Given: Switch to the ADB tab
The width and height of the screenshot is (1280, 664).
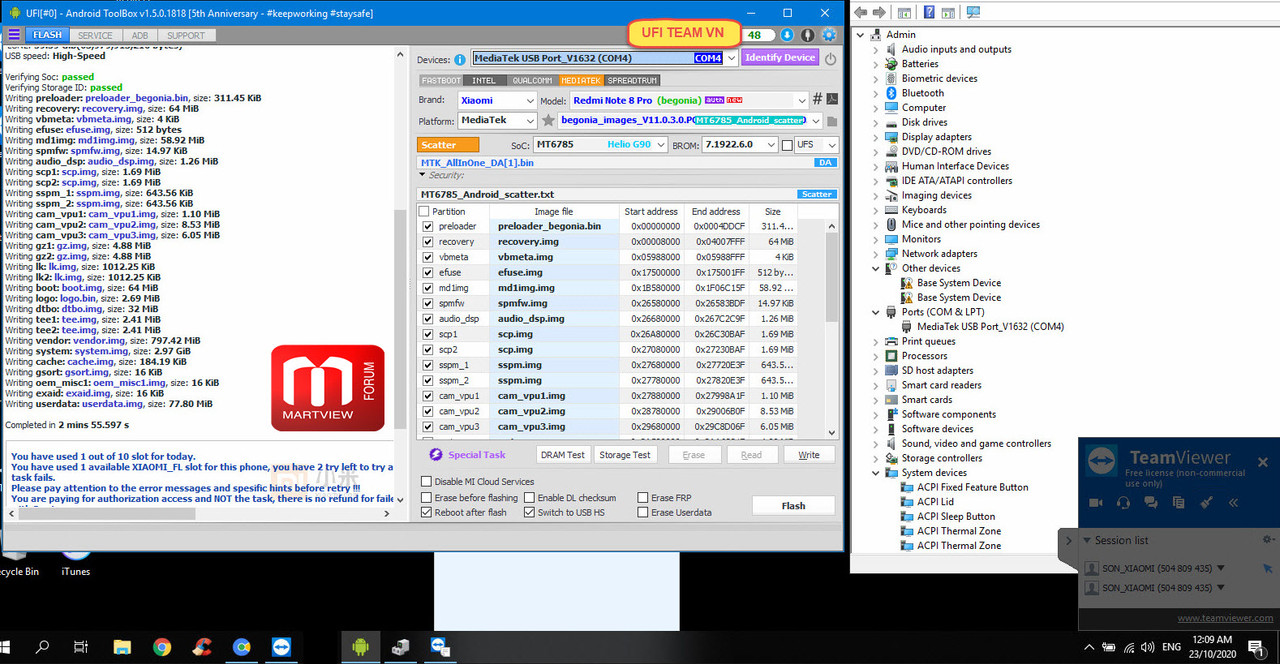Looking at the screenshot, I should point(140,35).
